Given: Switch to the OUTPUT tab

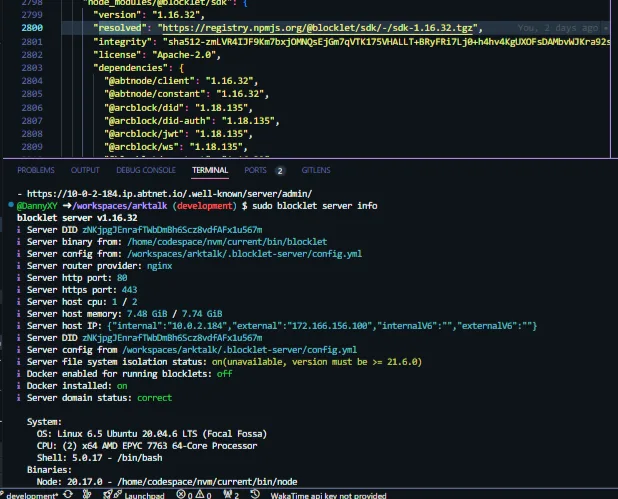Looking at the screenshot, I should pyautogui.click(x=85, y=170).
